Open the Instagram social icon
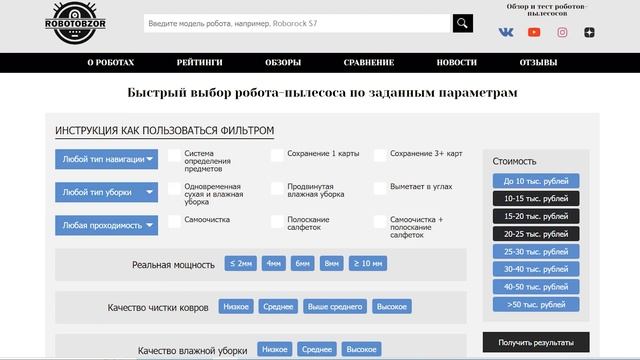Image resolution: width=640 pixels, height=360 pixels. click(562, 32)
